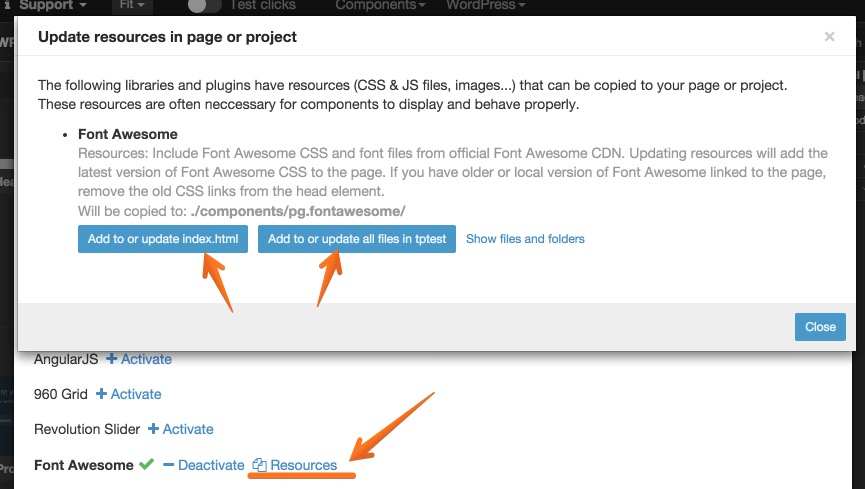The height and width of the screenshot is (489, 865).
Task: Click the Font Awesome heading in dialog
Action: 127,134
